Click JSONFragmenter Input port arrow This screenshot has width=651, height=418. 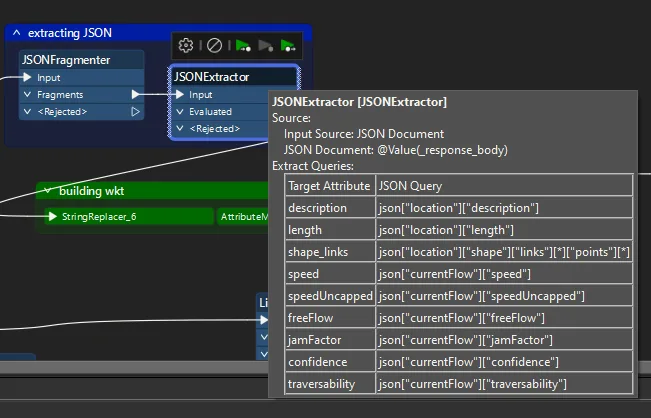tap(27, 77)
